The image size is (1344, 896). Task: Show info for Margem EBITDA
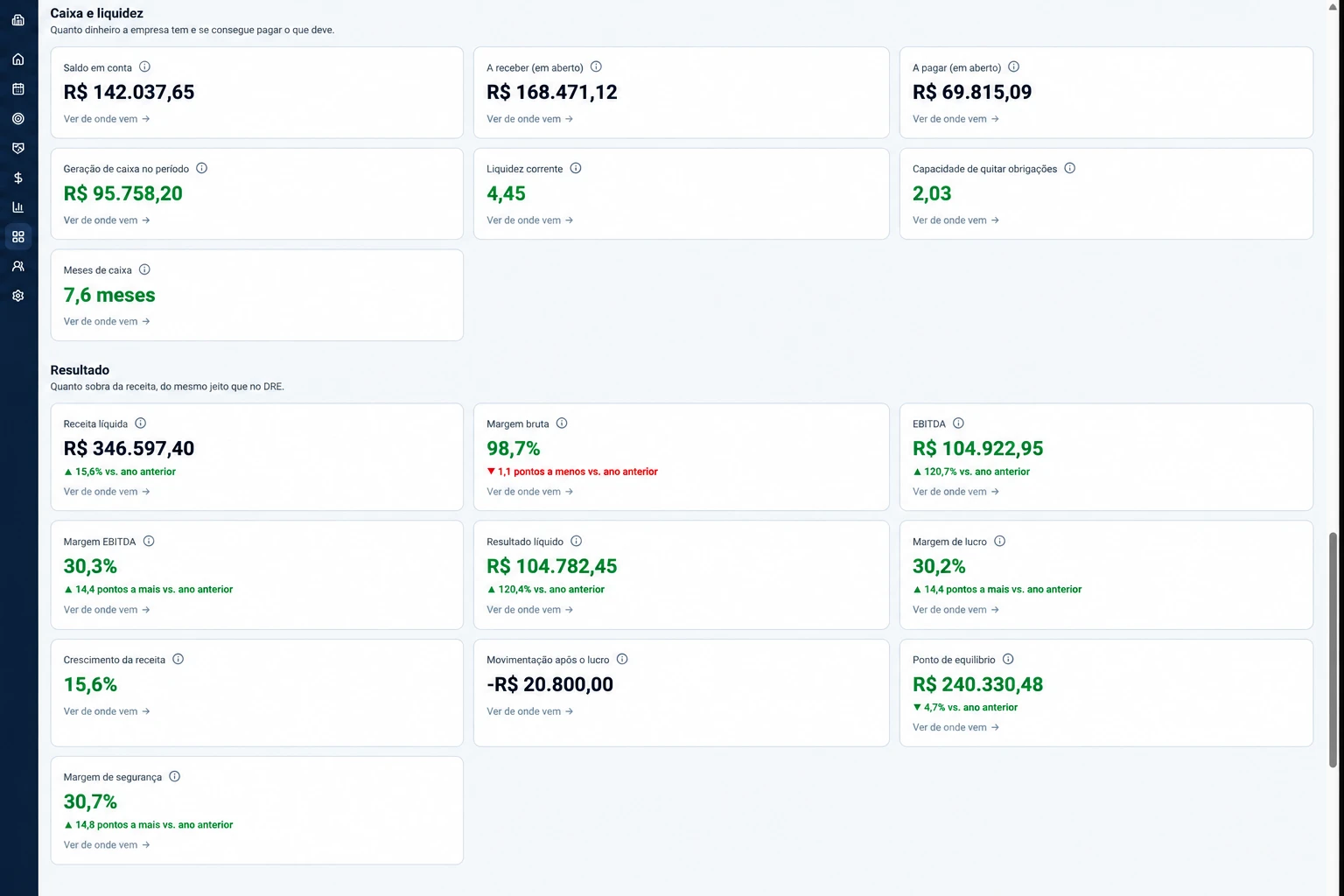149,541
